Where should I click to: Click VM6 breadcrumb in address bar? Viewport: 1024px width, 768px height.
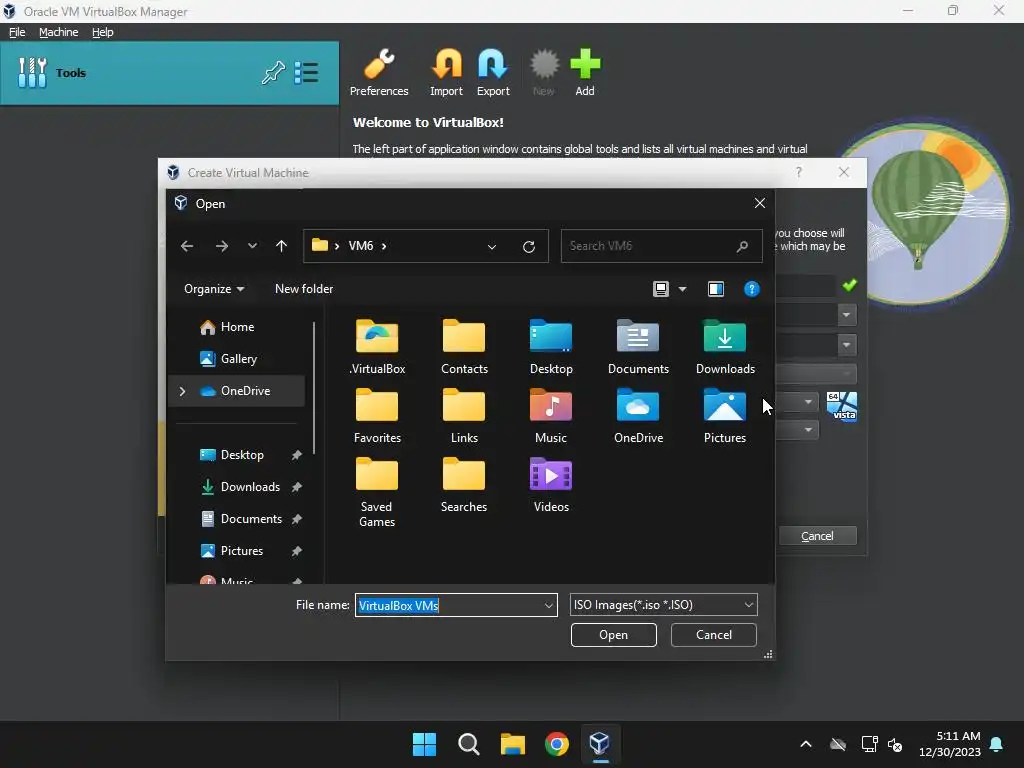pyautogui.click(x=360, y=246)
